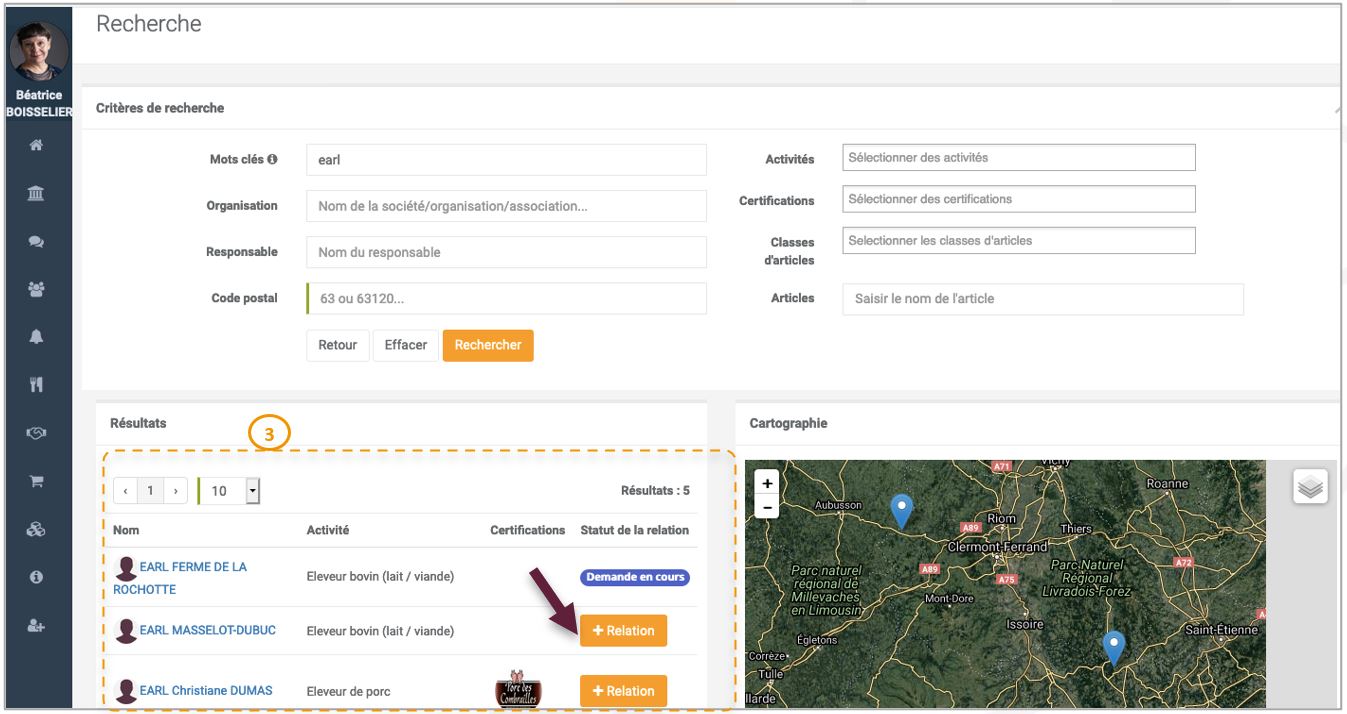Screen dimensions: 1347x714
Task: Open the handshake relations sidebar icon
Action: pos(36,433)
